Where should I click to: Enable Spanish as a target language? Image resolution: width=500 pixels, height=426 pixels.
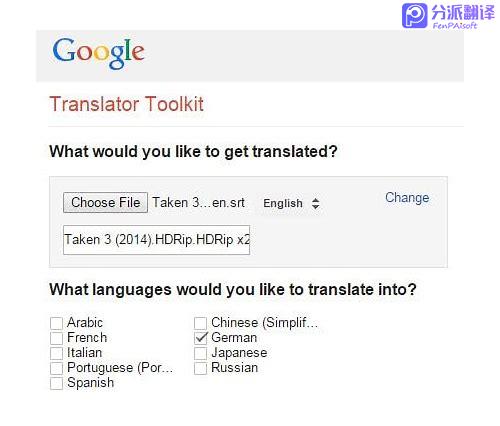coord(56,383)
